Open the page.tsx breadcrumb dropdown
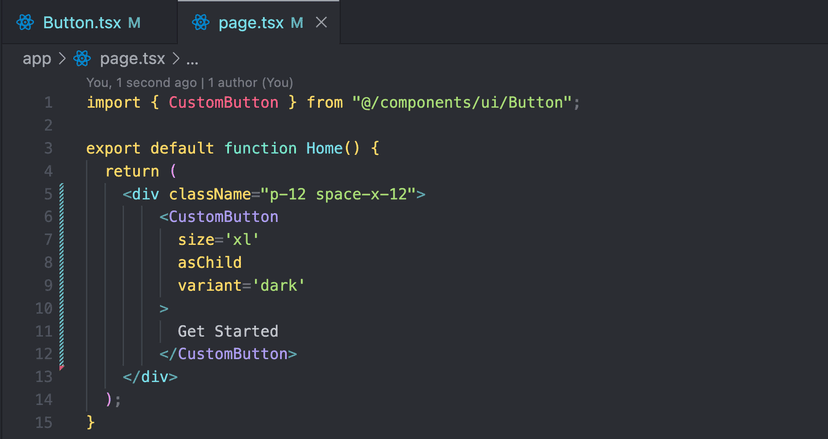This screenshot has height=439, width=828. tap(132, 59)
